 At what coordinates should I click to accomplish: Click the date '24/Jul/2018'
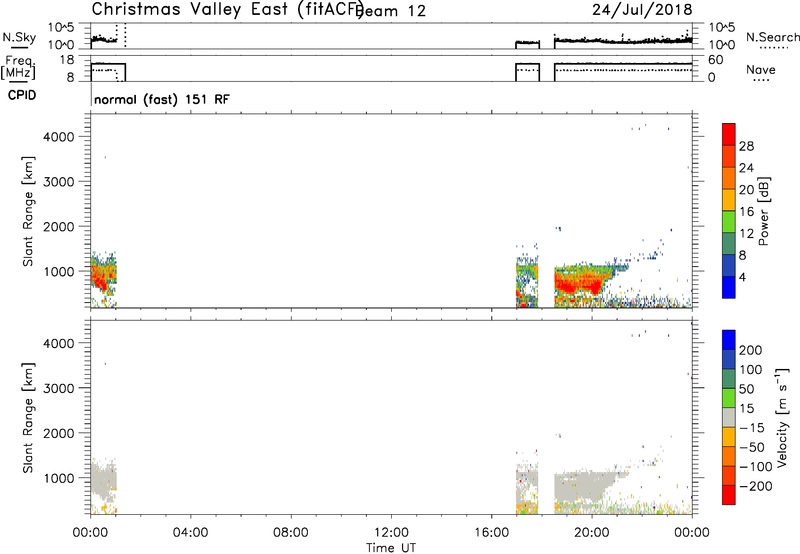point(642,10)
